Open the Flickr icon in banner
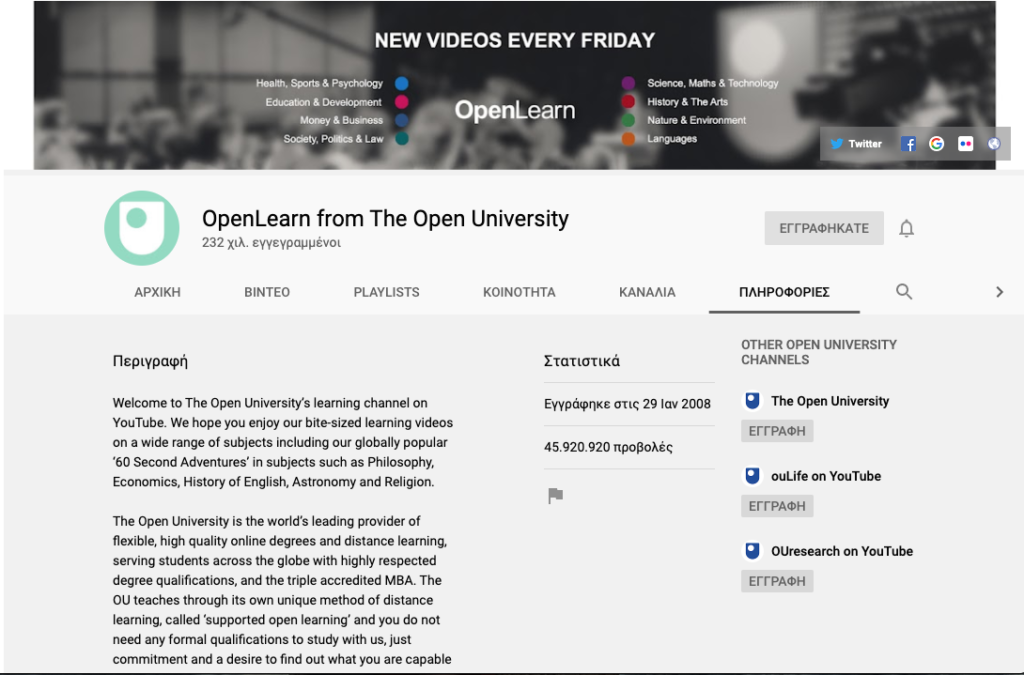 click(965, 144)
